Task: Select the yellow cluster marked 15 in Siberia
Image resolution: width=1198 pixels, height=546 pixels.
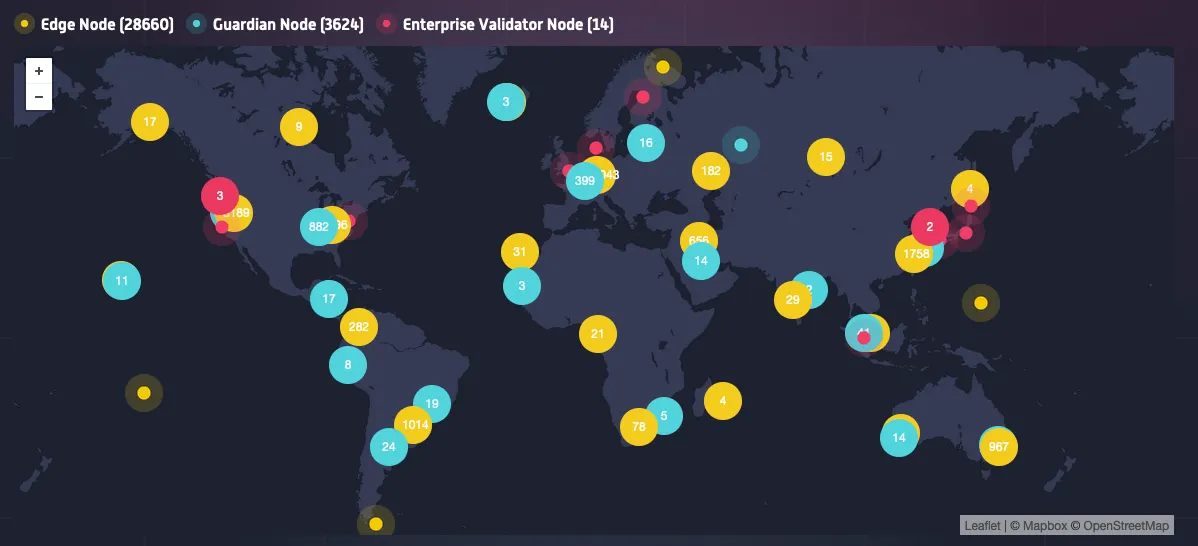Action: click(826, 157)
